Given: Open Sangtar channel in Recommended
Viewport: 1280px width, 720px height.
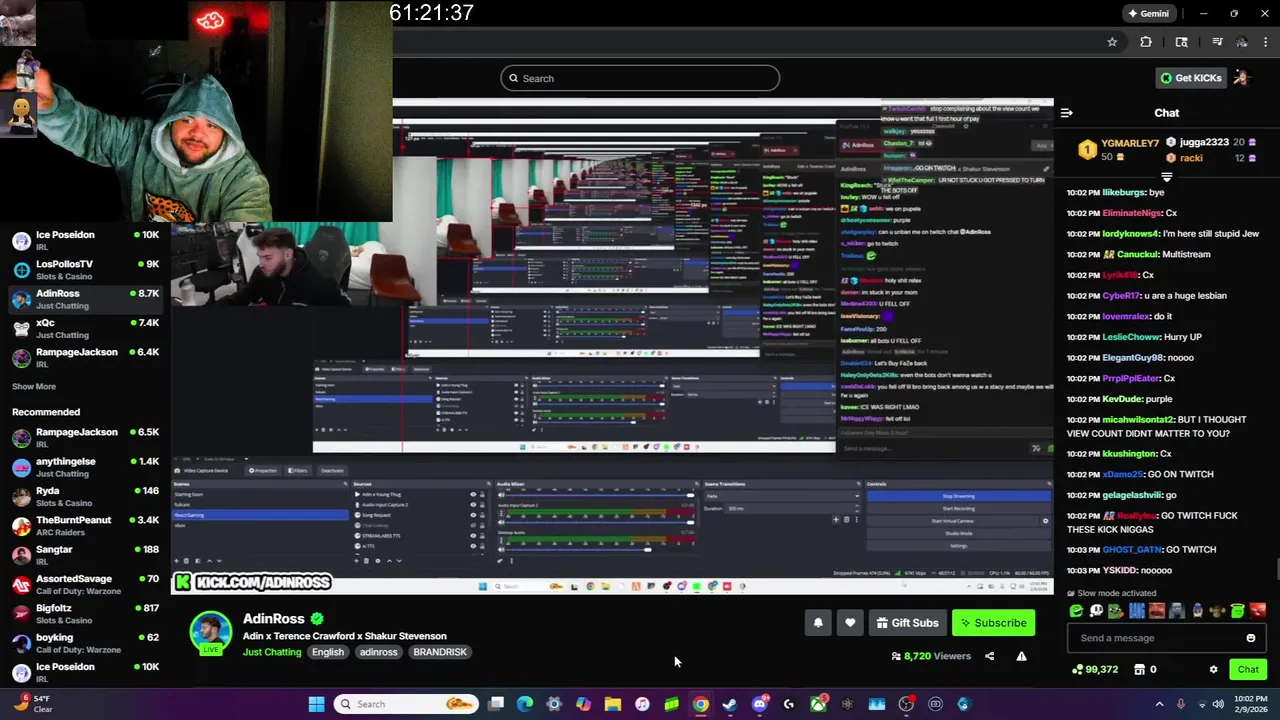Looking at the screenshot, I should pos(85,554).
